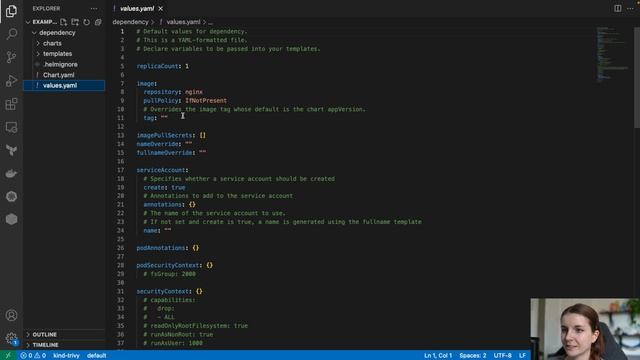Open Remote Explorer view
This screenshot has height=360, width=640.
11,127
